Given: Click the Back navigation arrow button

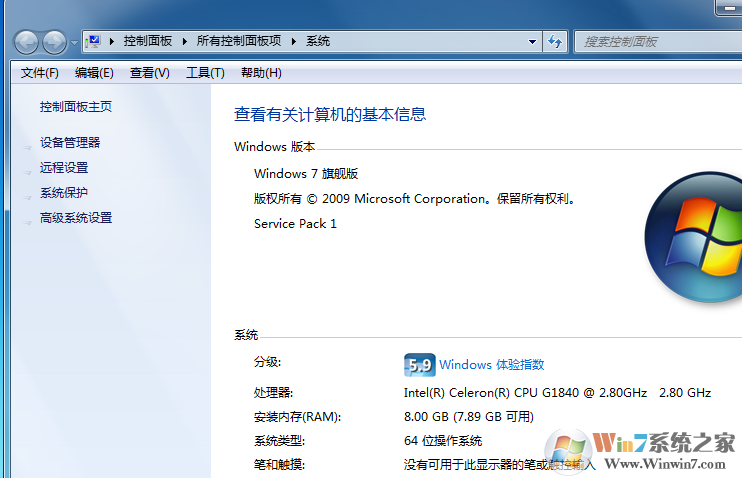Looking at the screenshot, I should tap(26, 42).
